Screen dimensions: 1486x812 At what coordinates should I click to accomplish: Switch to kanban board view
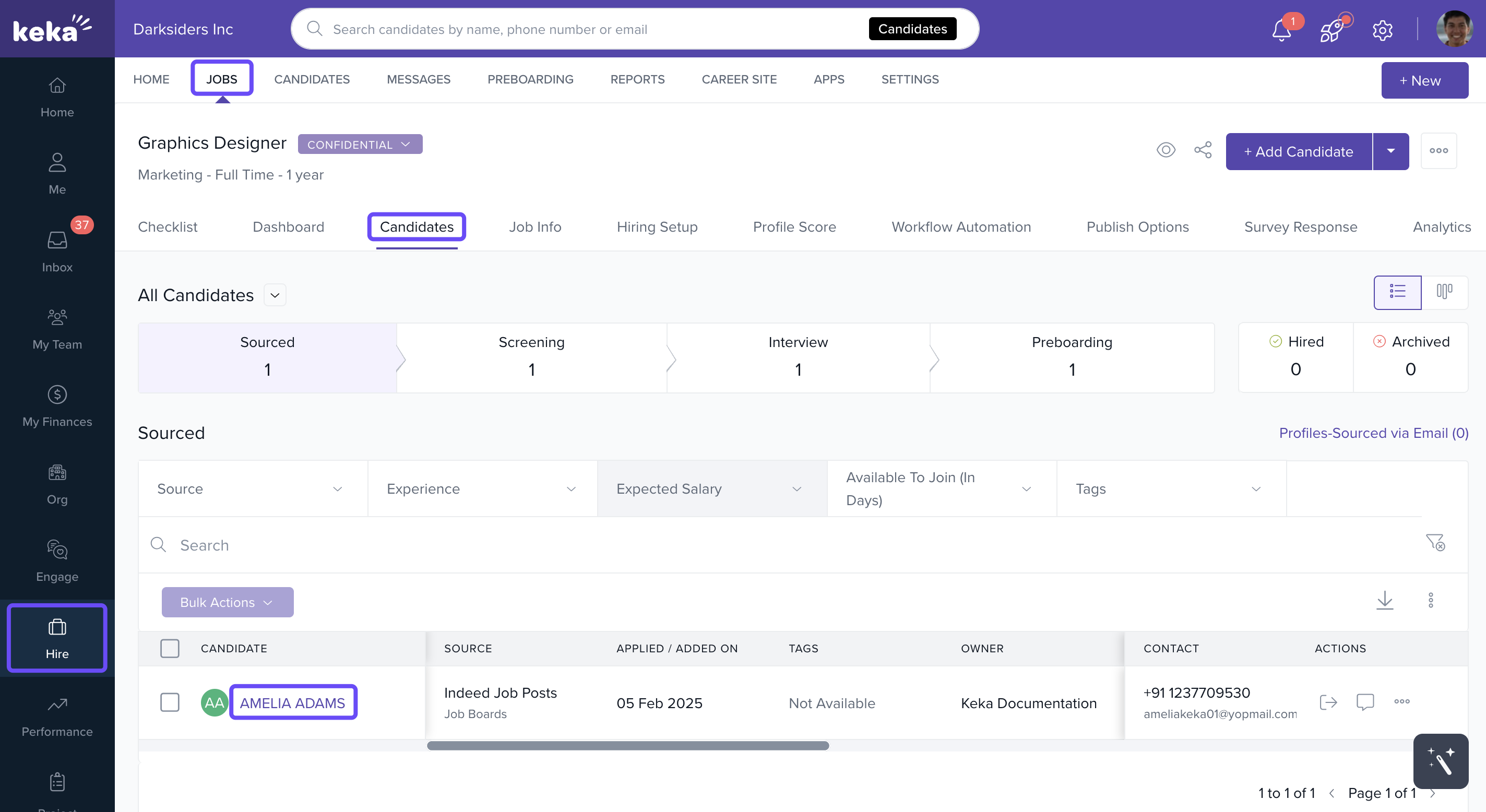point(1444,292)
